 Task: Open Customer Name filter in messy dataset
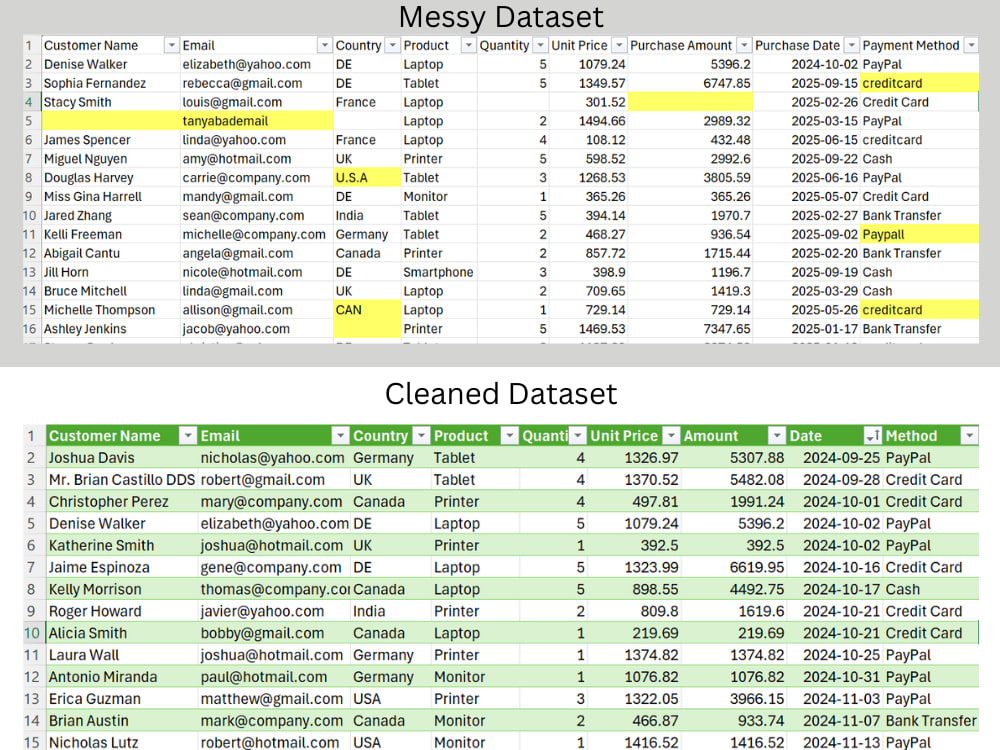point(171,45)
